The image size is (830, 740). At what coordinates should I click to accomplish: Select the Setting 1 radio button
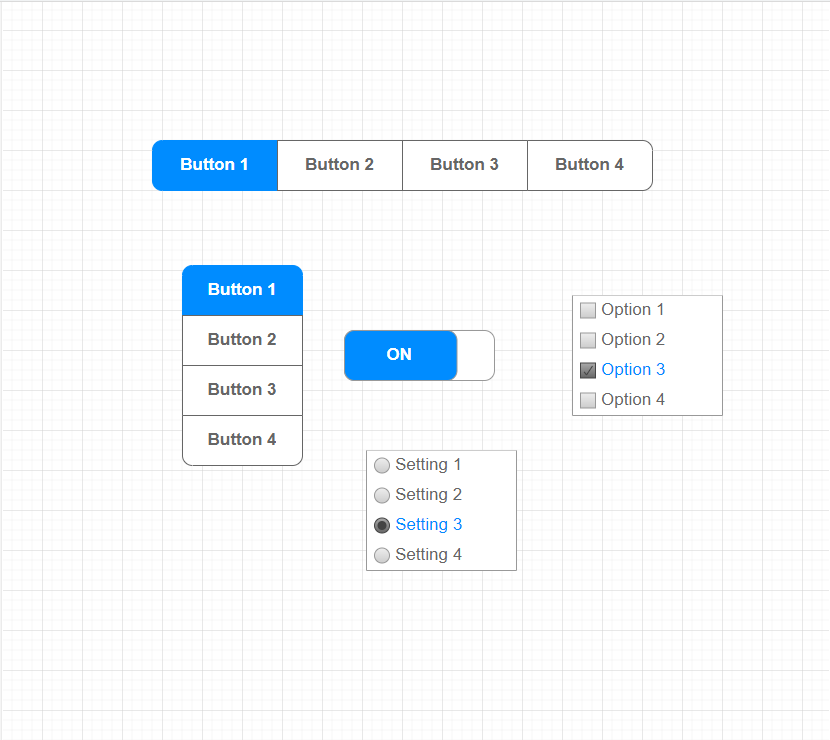point(382,465)
